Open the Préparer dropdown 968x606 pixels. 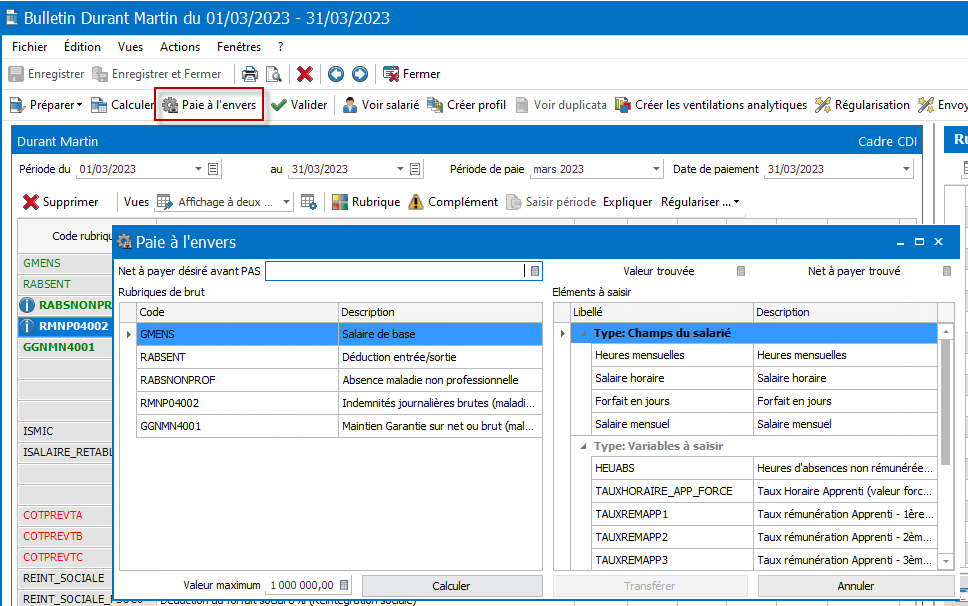pyautogui.click(x=46, y=105)
